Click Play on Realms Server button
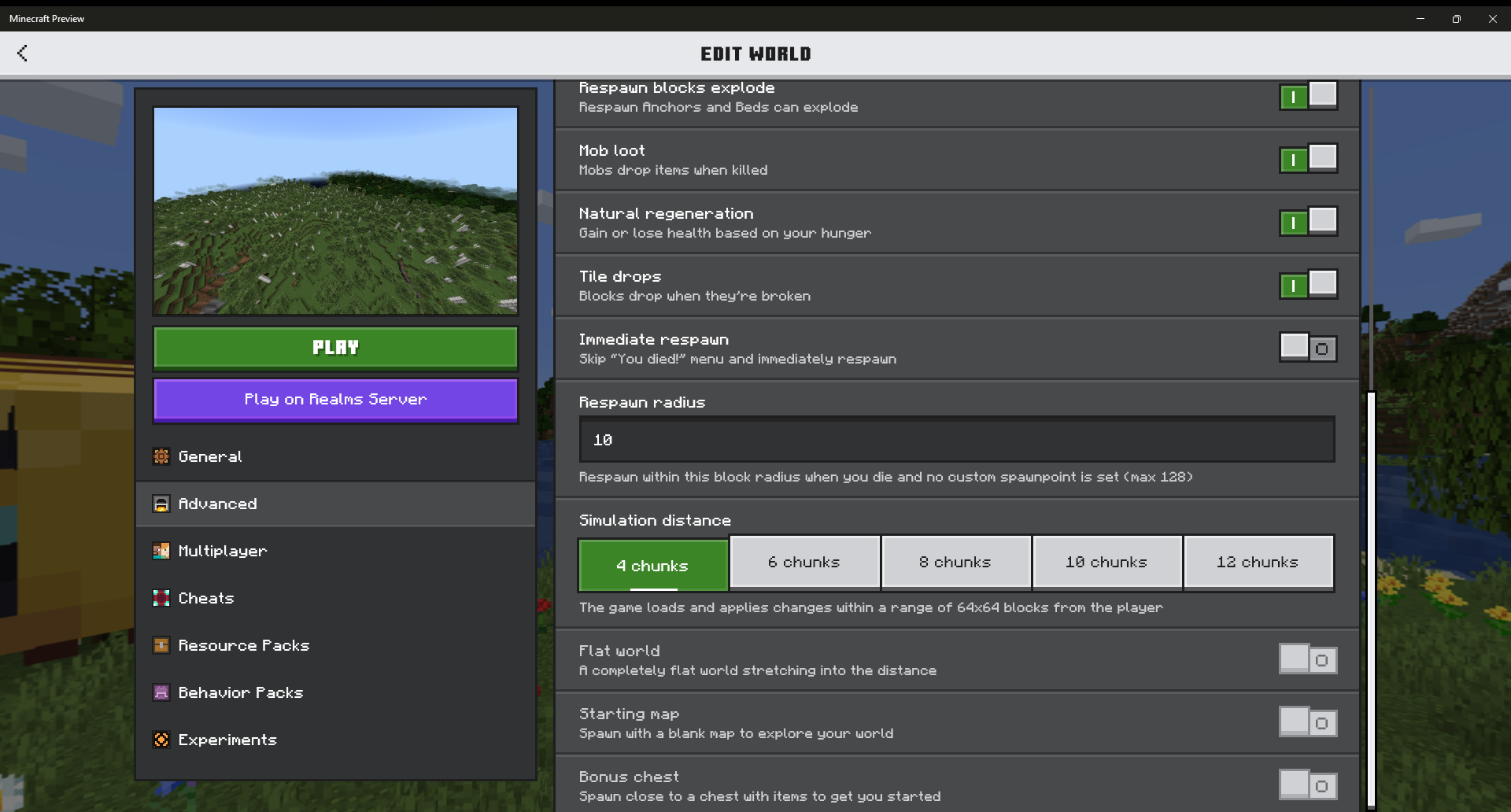1511x812 pixels. [336, 400]
